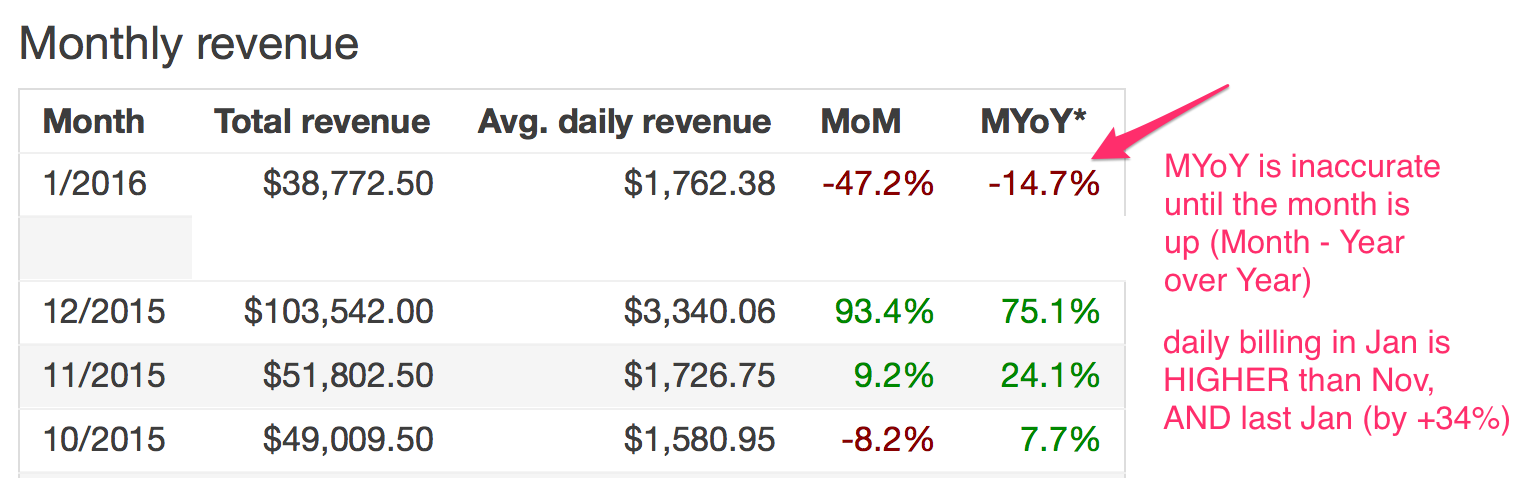The image size is (1528, 478).
Task: Click the -14.7% MYoY value
Action: [1043, 184]
